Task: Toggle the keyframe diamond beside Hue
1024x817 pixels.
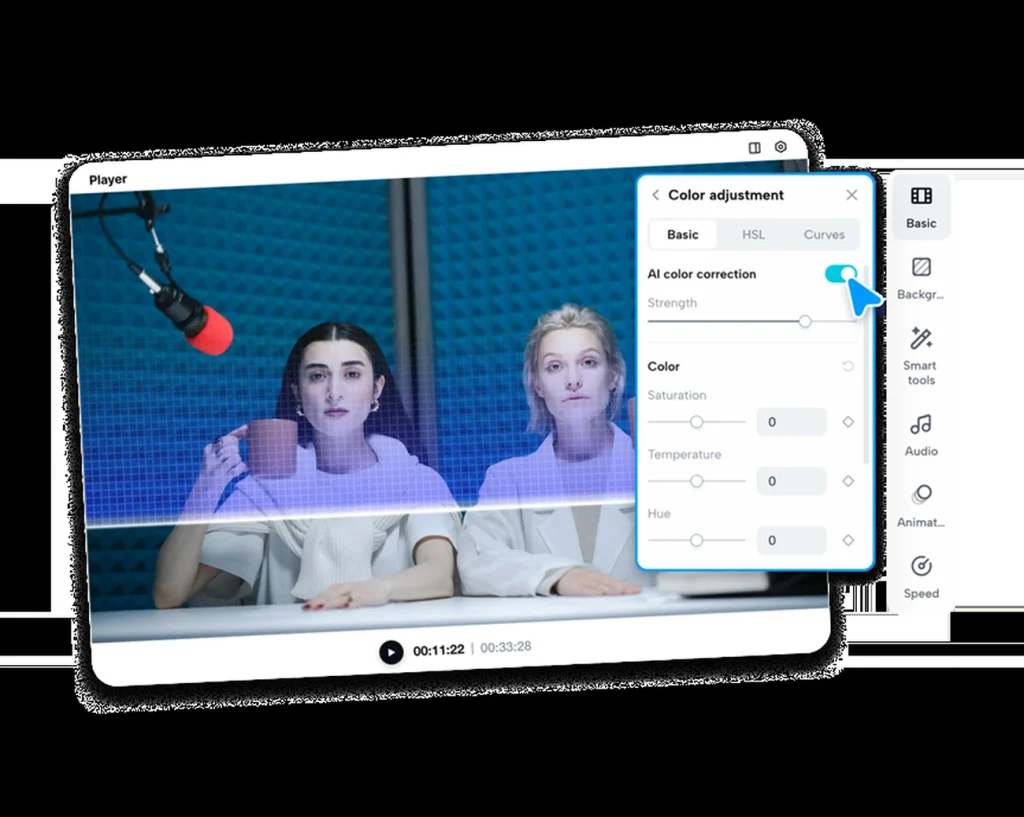Action: click(848, 540)
